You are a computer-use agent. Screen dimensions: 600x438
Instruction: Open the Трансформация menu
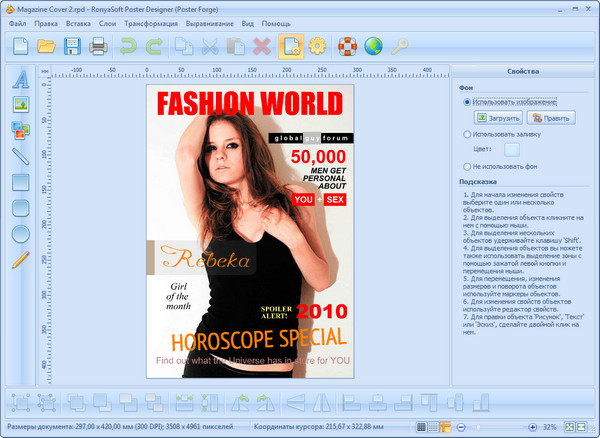151,22
